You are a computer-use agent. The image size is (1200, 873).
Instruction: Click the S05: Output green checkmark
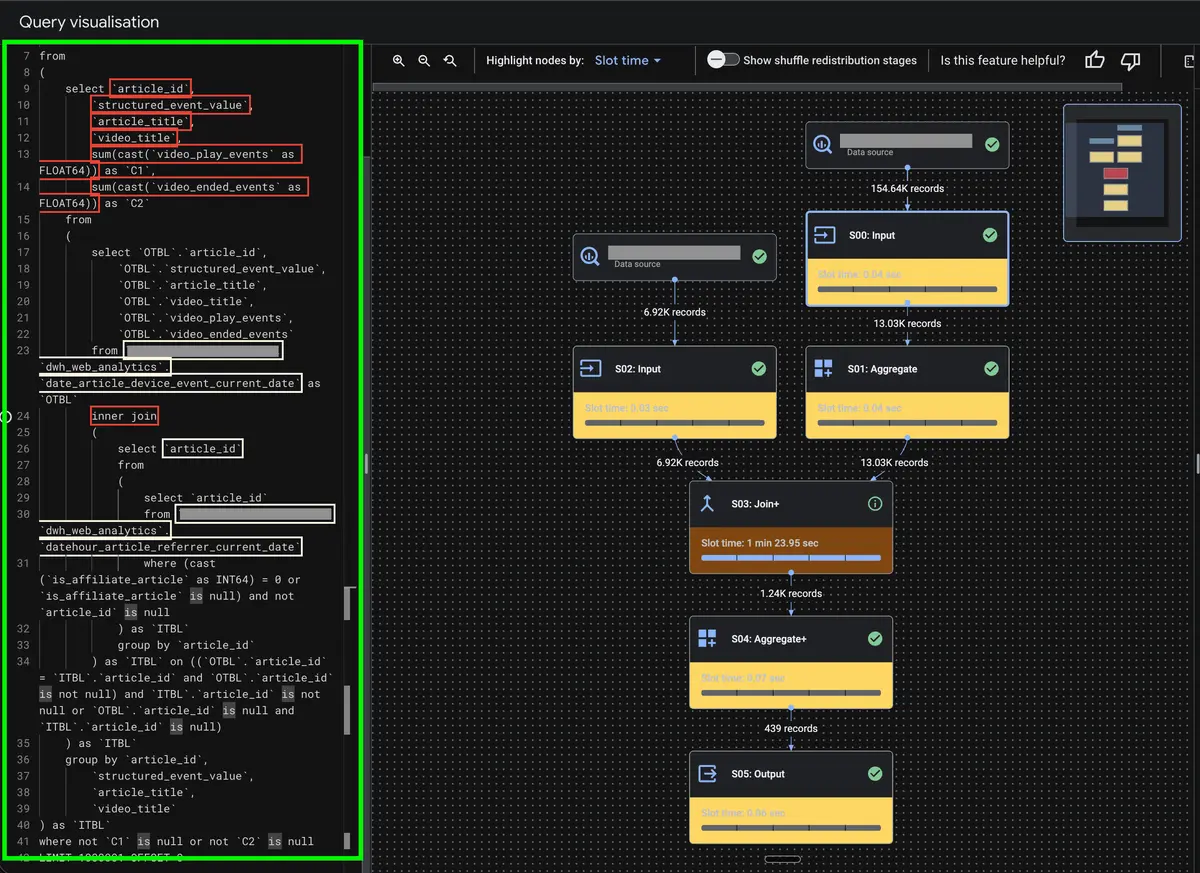point(875,774)
